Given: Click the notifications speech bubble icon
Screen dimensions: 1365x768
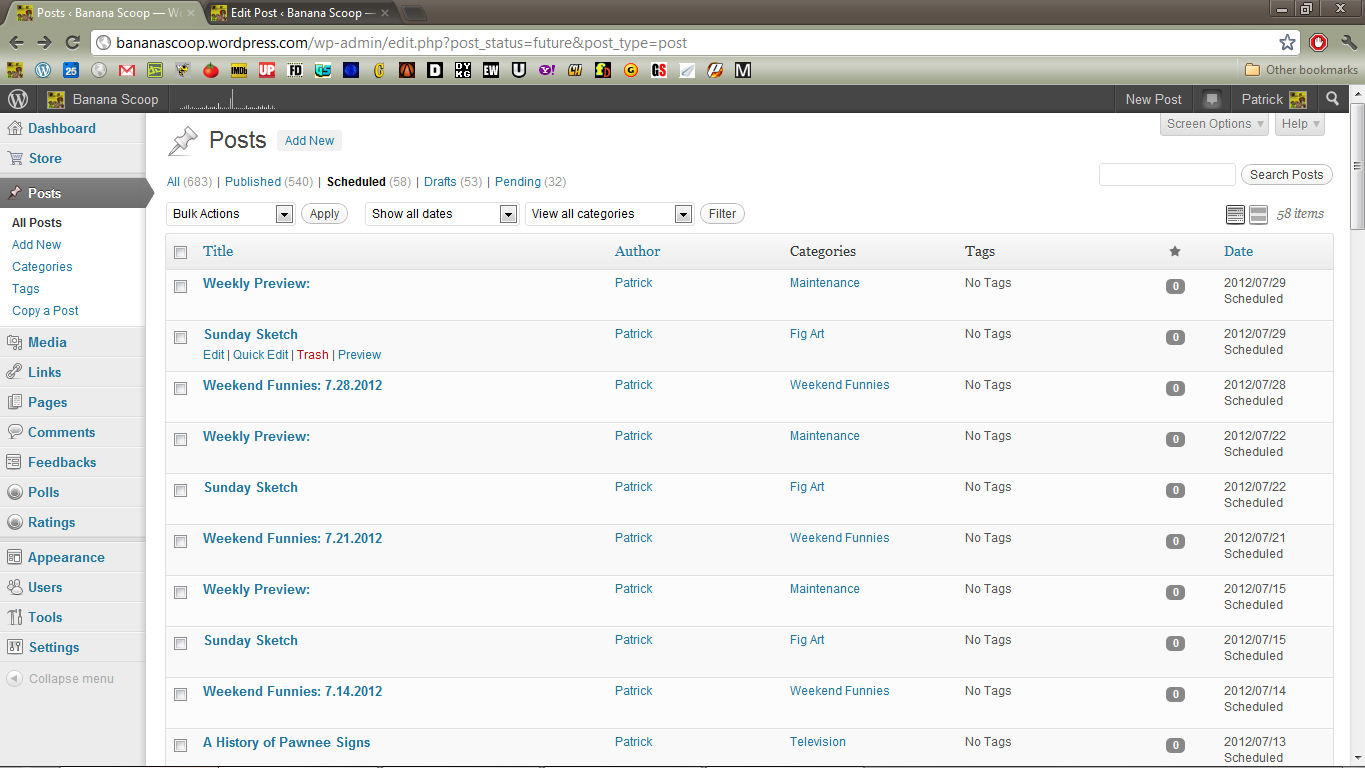Looking at the screenshot, I should [1212, 99].
